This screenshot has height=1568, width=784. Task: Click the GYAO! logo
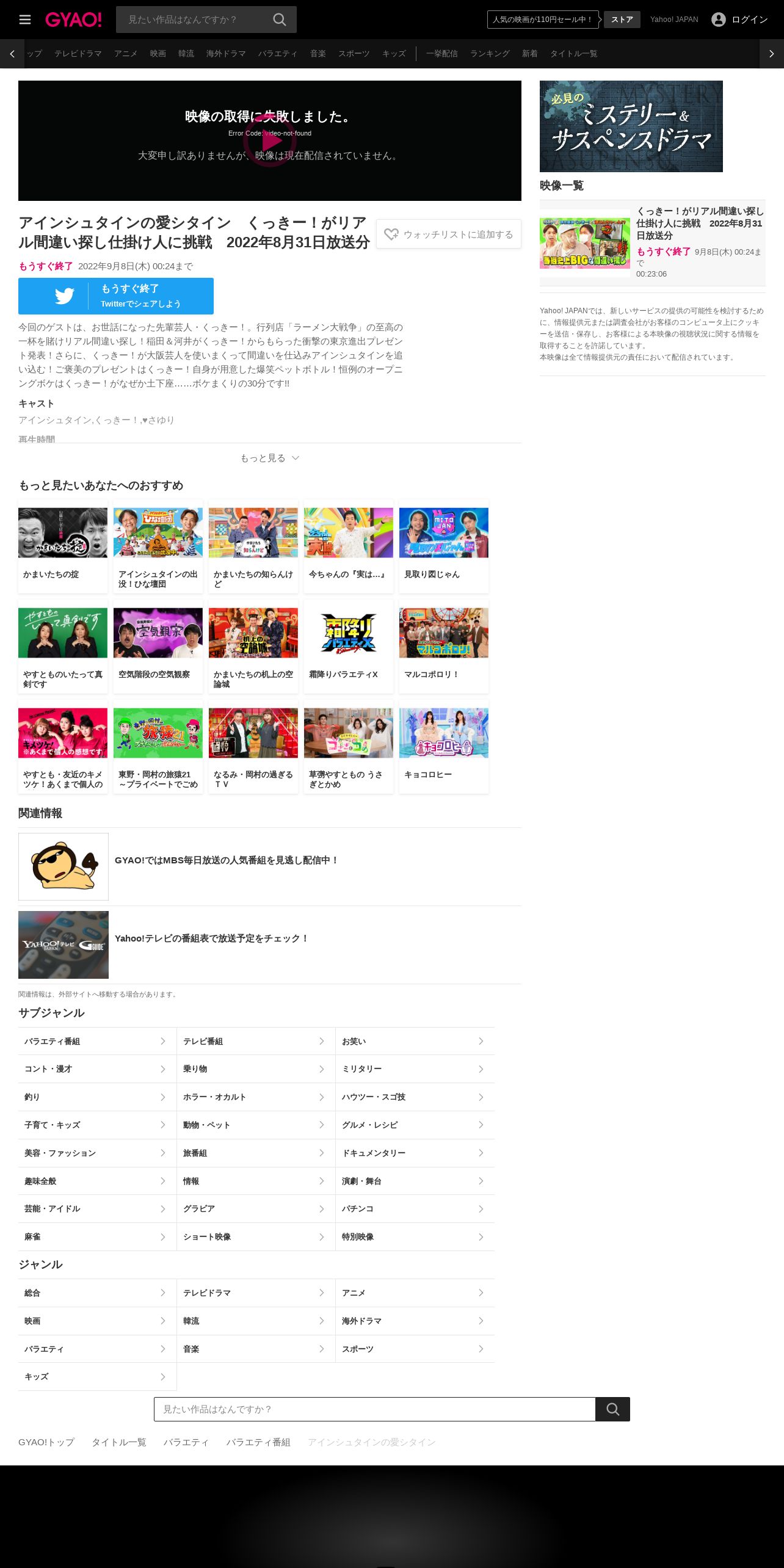point(73,20)
